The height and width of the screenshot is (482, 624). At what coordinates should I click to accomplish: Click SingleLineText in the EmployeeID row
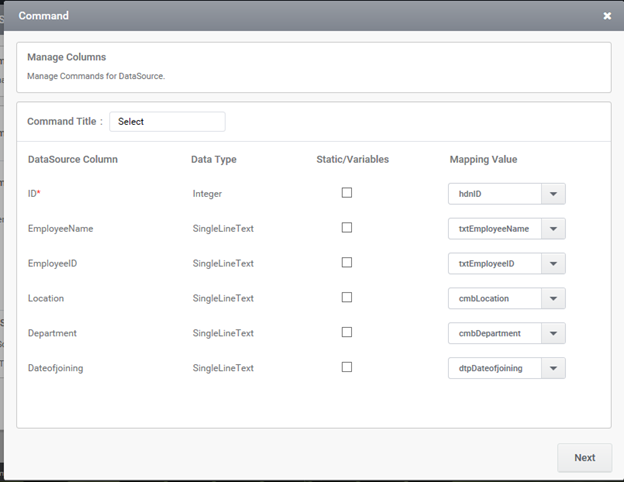click(x=223, y=263)
